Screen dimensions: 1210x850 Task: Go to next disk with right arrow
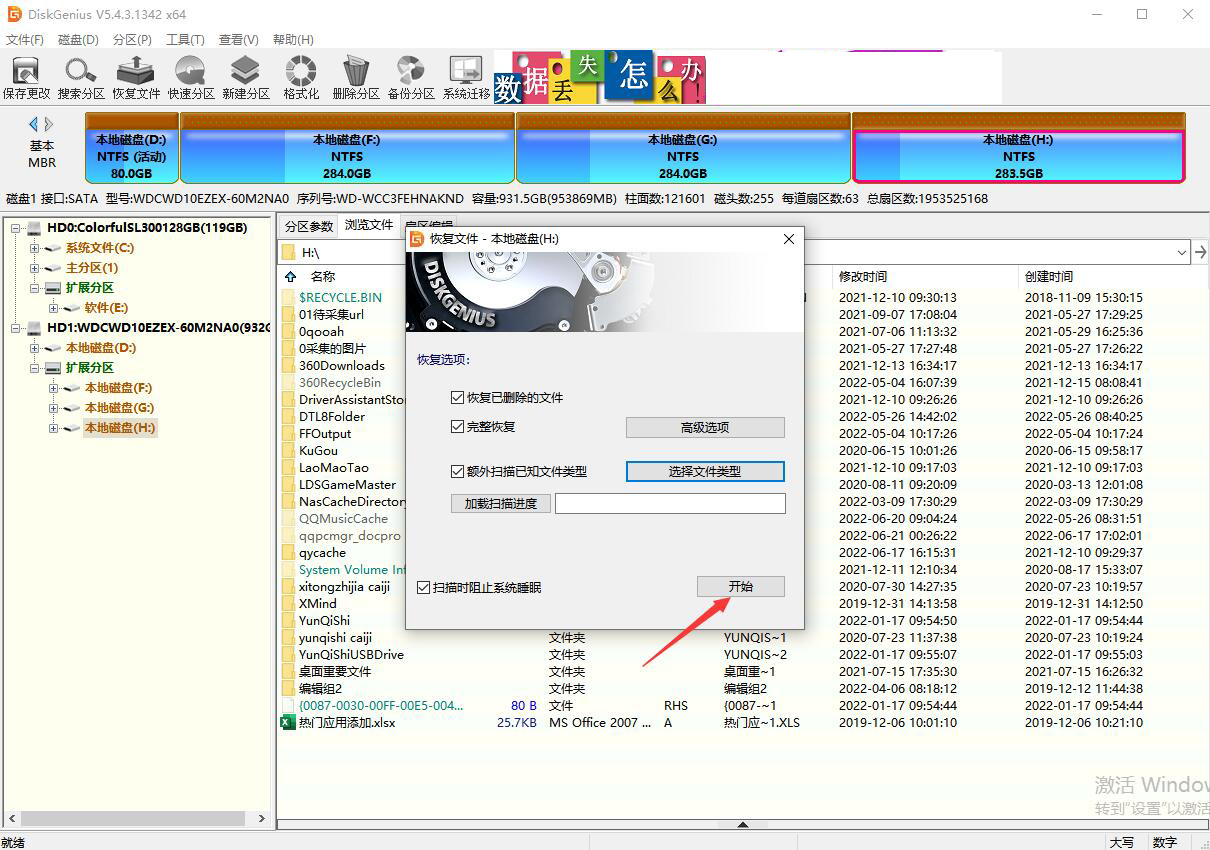[49, 124]
